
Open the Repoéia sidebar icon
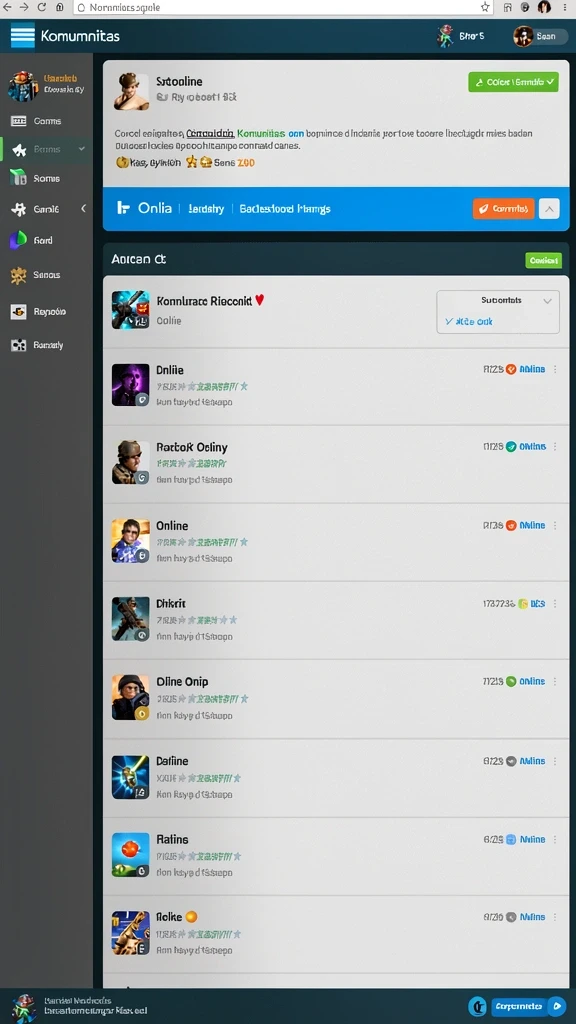18,312
